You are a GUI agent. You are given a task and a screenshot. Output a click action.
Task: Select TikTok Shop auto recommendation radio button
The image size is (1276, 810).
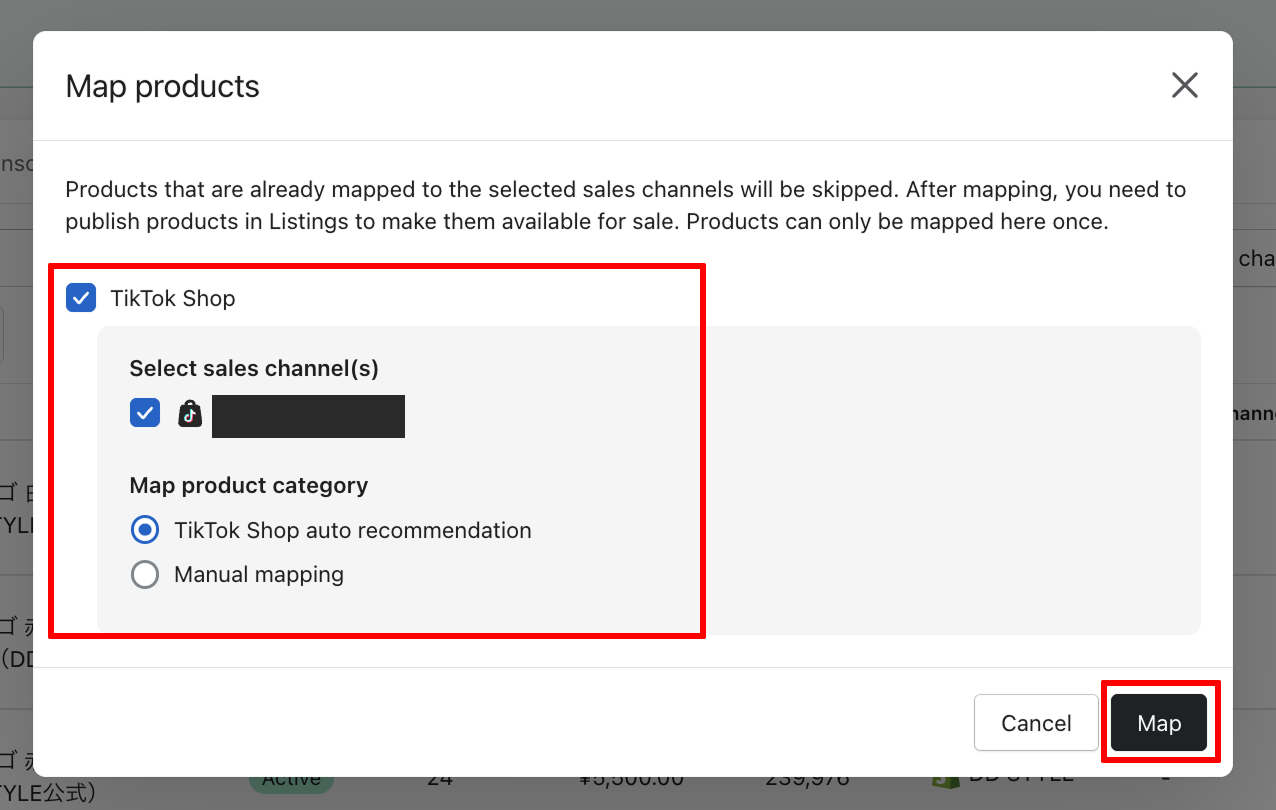click(145, 530)
